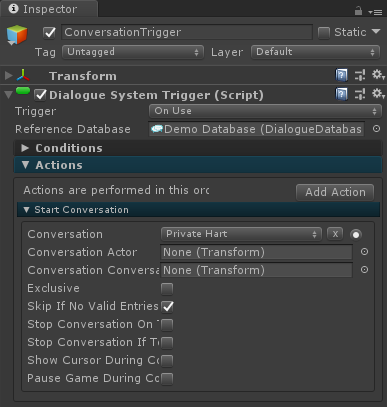Click the Inspector lock icon

point(358,11)
